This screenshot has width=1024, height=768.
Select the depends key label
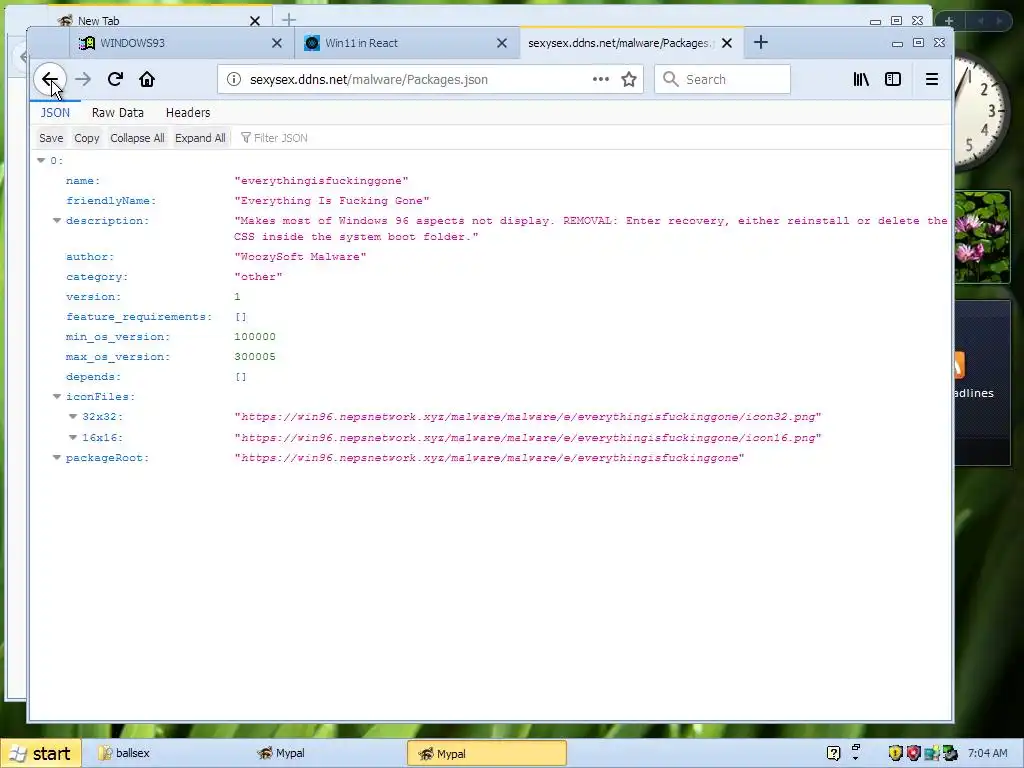click(x=93, y=377)
